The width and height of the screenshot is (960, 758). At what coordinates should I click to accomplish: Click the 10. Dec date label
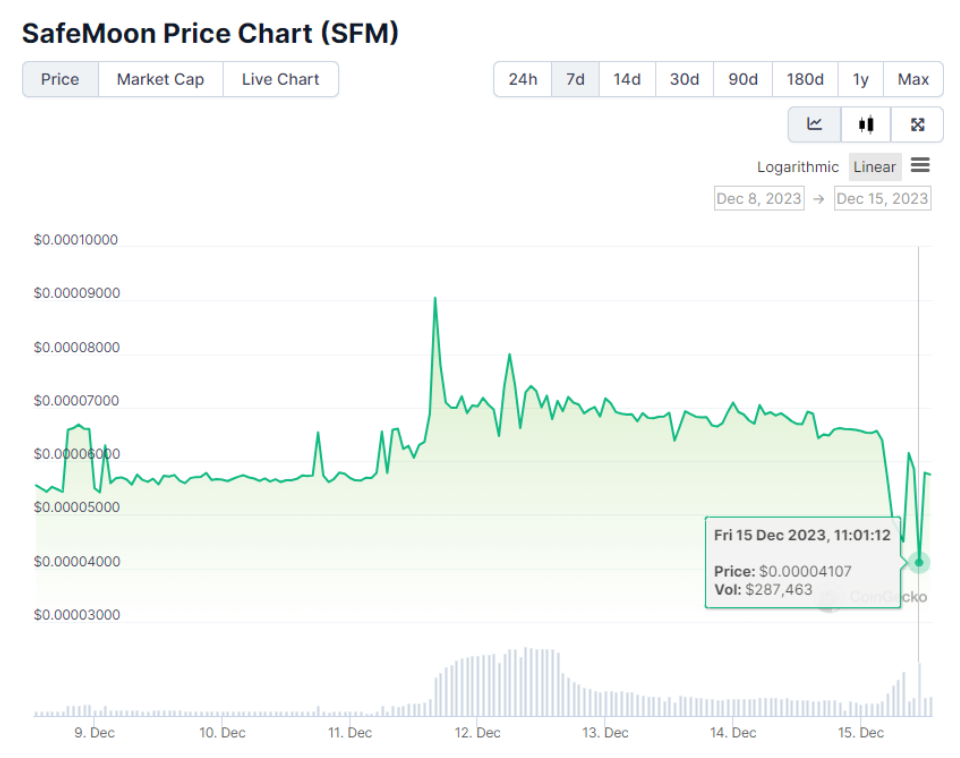[222, 733]
